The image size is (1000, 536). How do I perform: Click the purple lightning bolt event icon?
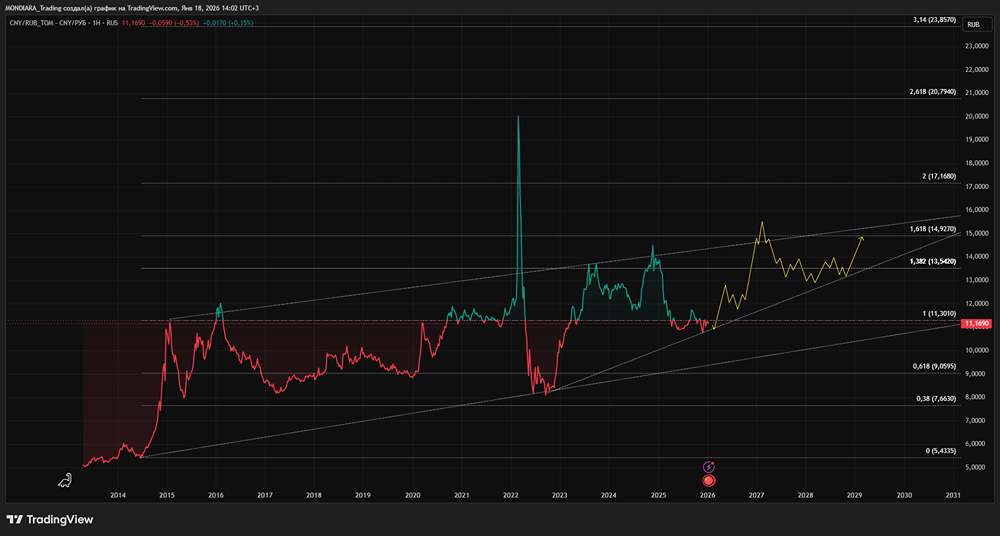pos(709,467)
